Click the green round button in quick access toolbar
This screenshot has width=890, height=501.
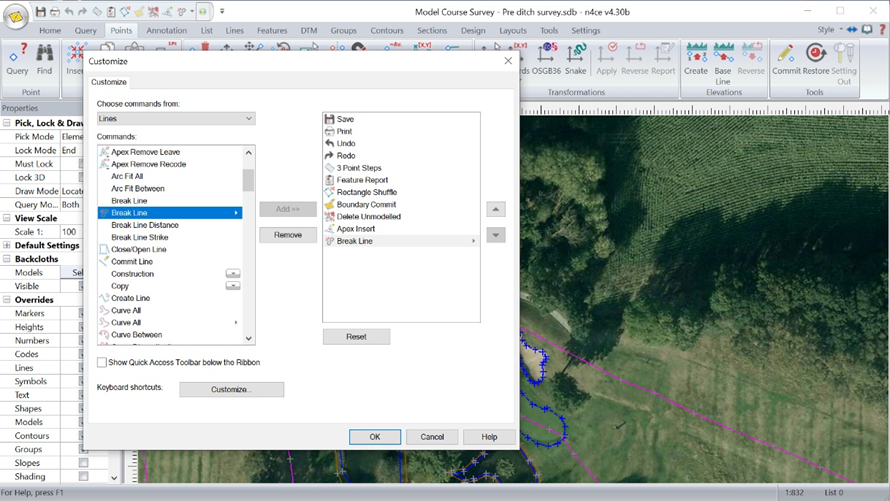[203, 11]
